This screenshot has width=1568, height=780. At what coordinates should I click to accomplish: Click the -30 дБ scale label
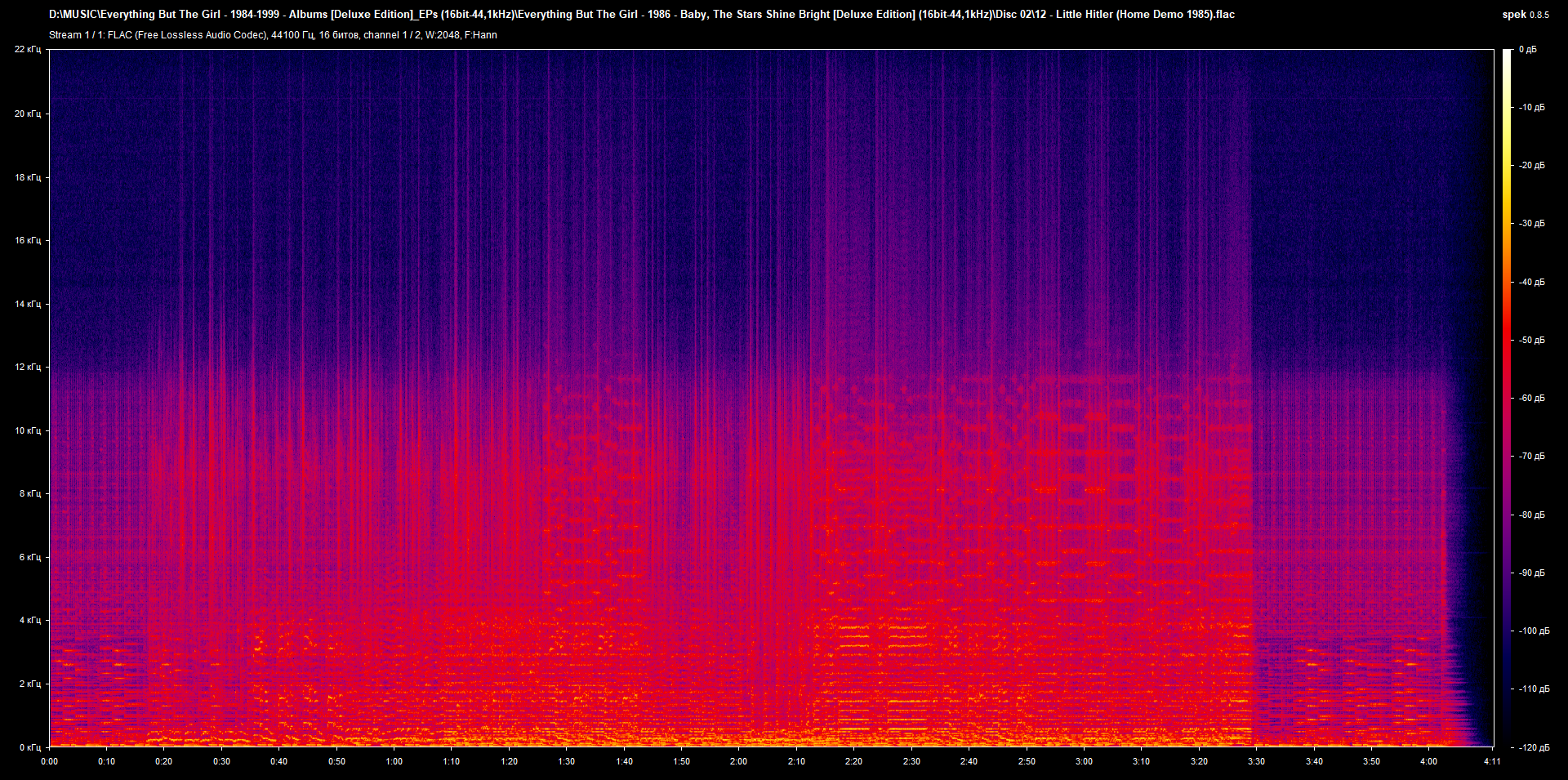(x=1531, y=223)
